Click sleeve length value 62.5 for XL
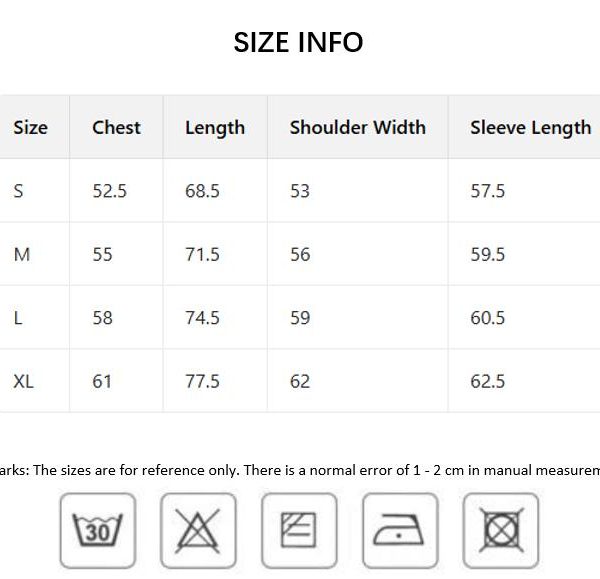 (488, 382)
